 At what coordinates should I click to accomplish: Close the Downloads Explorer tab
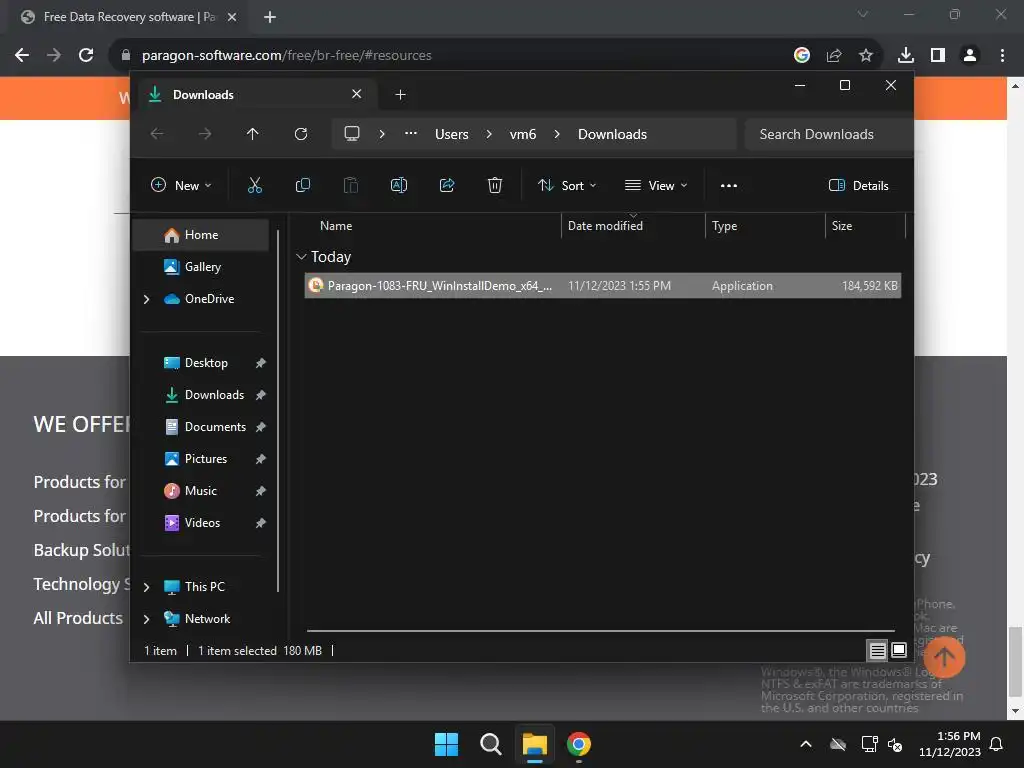(357, 94)
